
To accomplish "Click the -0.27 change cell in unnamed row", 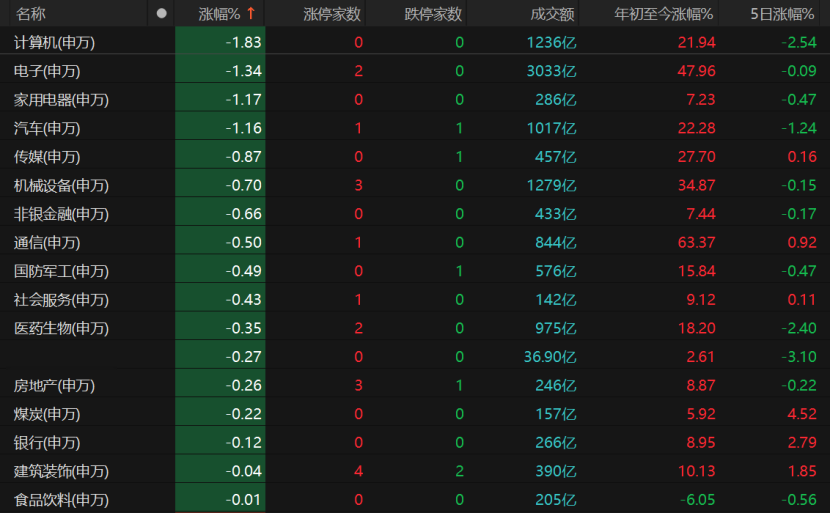I will [x=220, y=357].
